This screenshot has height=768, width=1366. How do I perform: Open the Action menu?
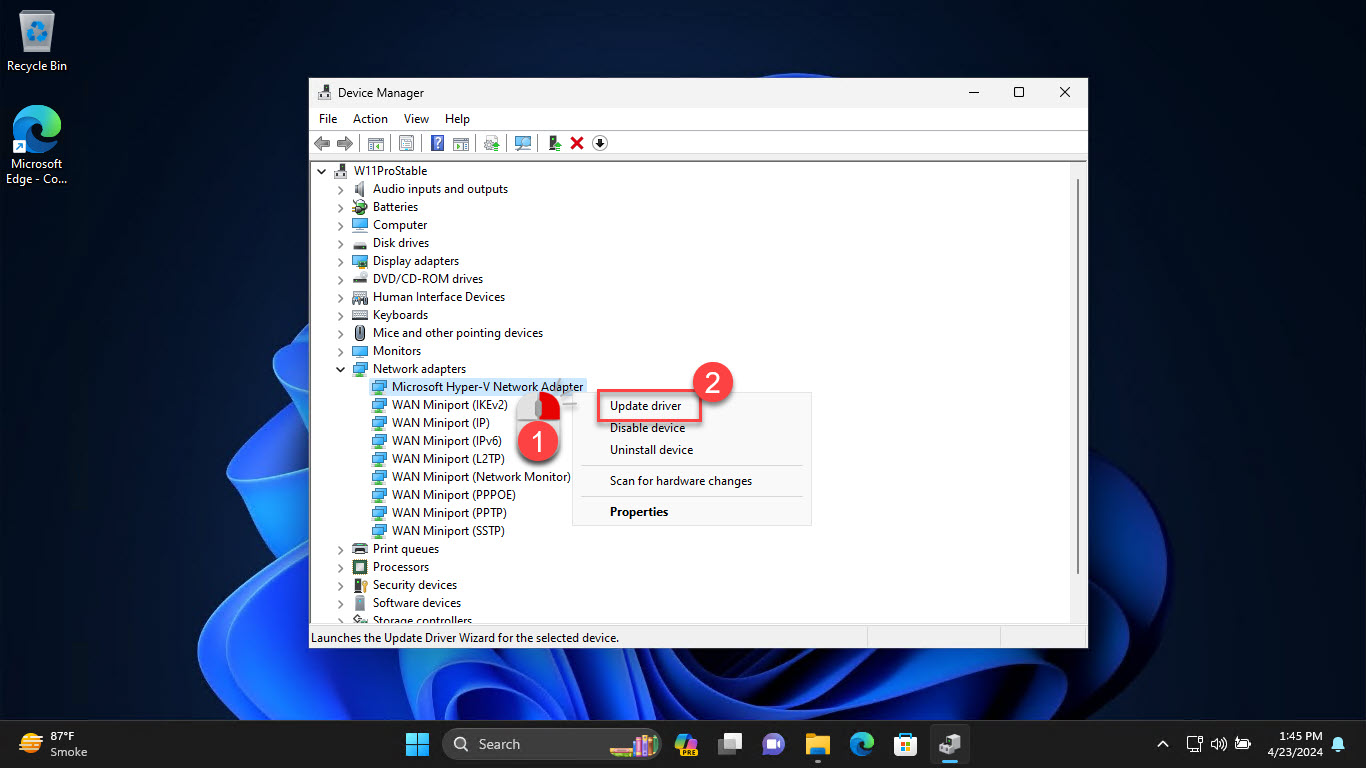point(369,118)
